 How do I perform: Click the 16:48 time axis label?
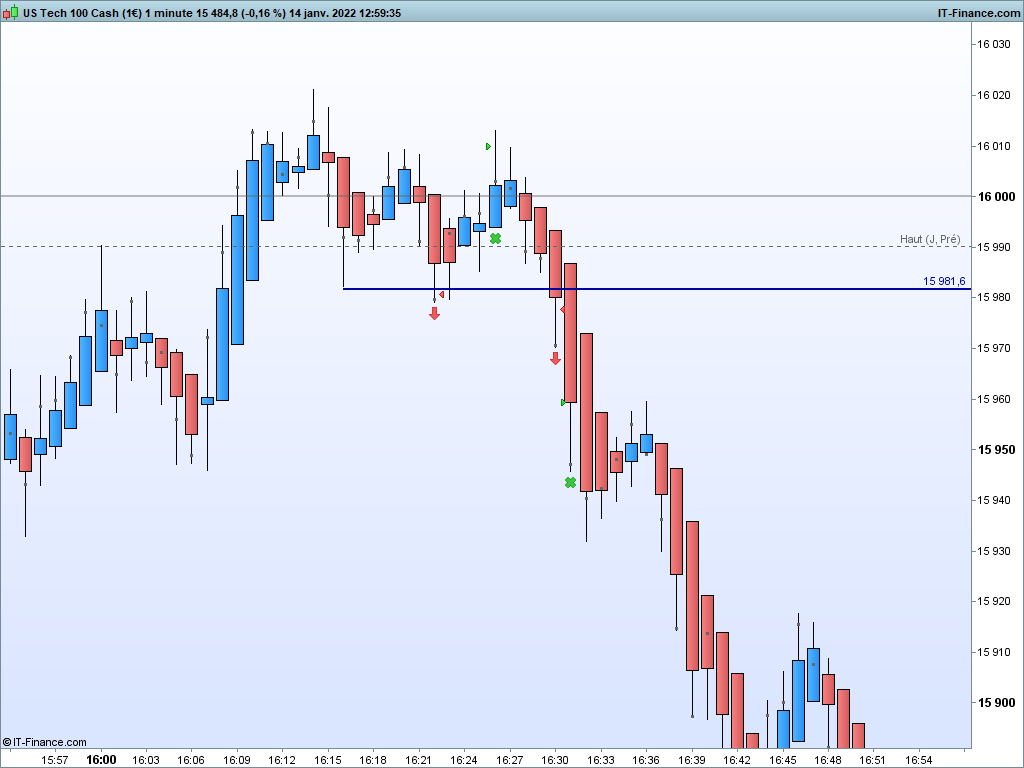[828, 760]
